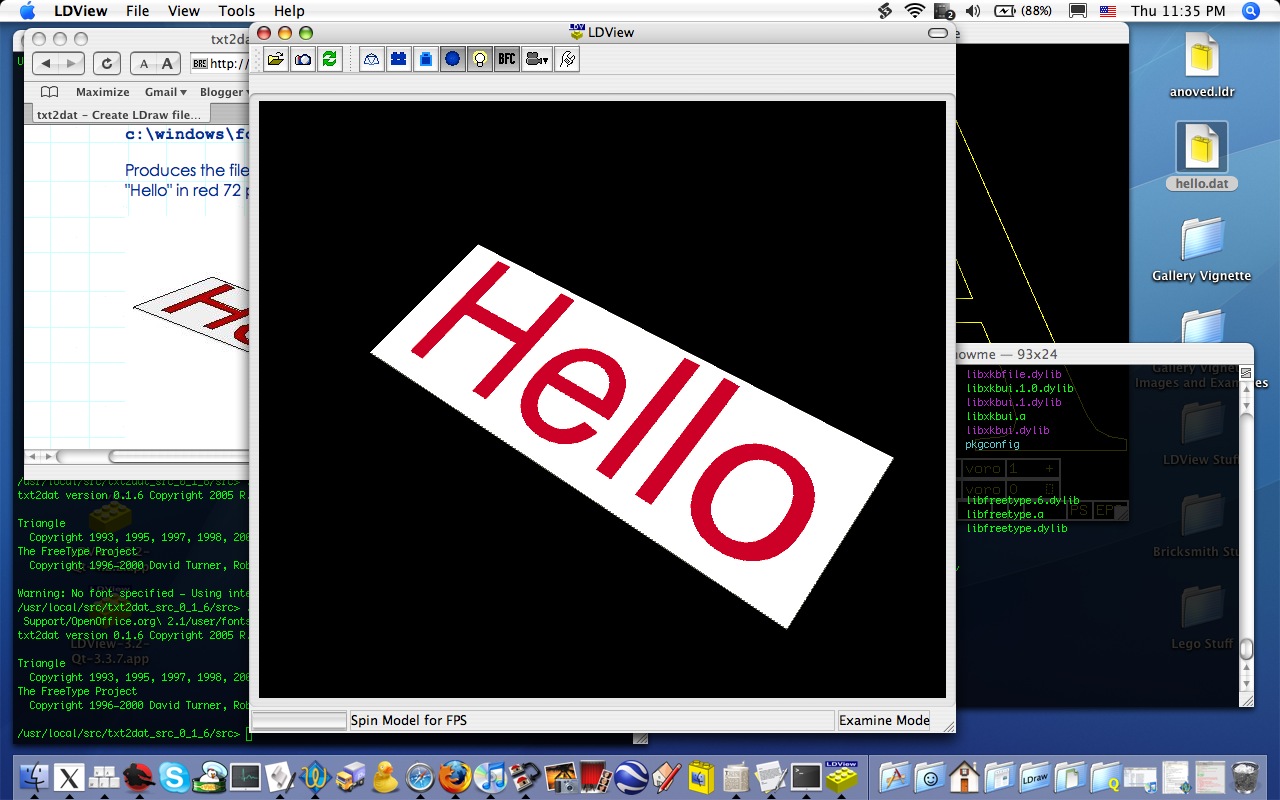The image size is (1280, 800).
Task: Enable primitive substitution with the sphere icon
Action: (x=452, y=59)
